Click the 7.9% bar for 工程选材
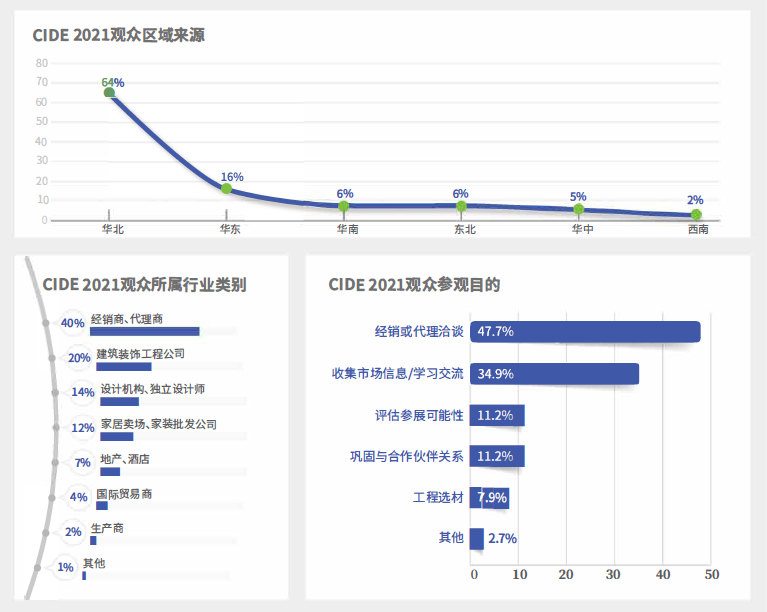 click(489, 498)
